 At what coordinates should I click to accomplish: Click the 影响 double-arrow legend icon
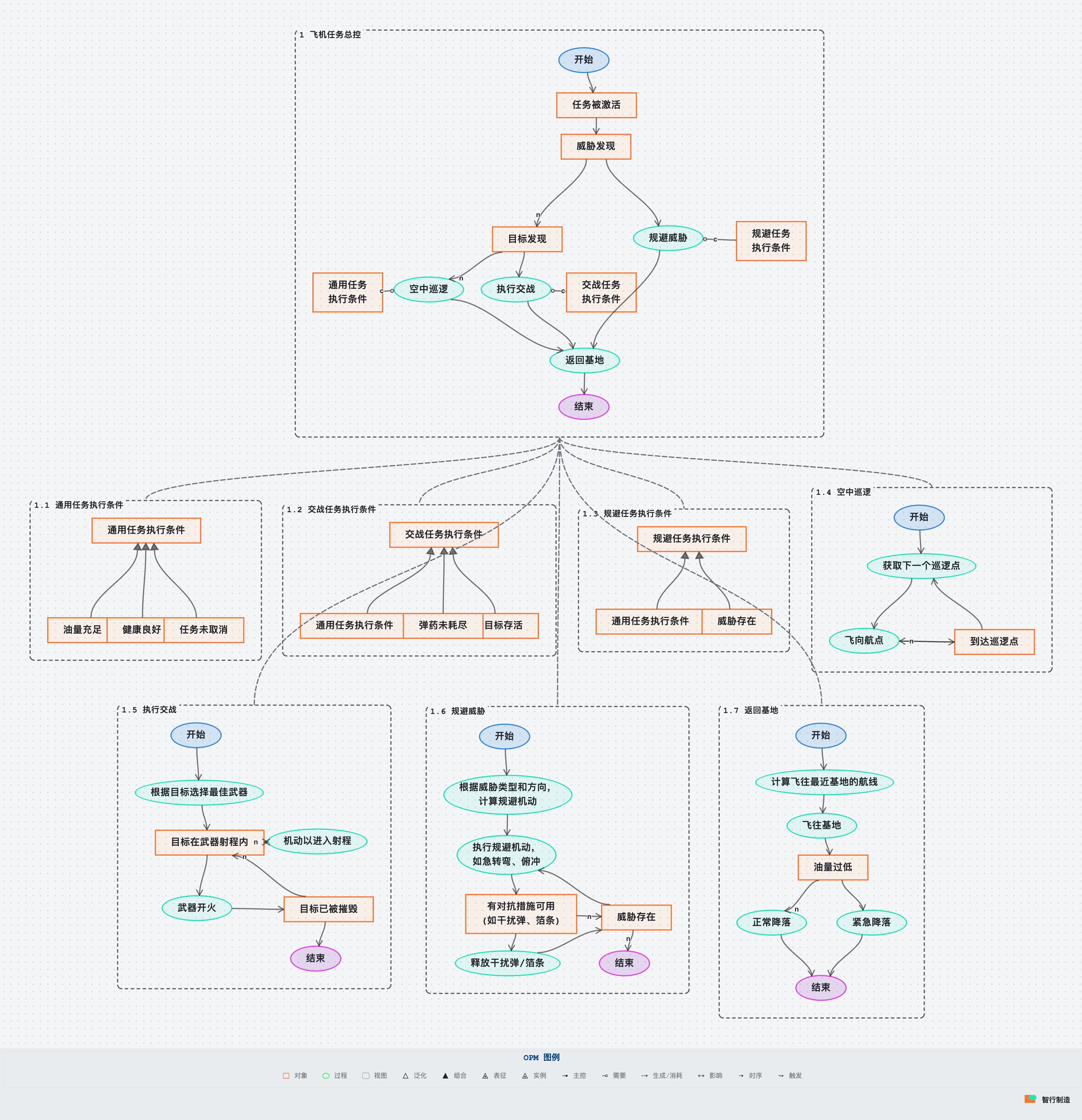[x=701, y=1075]
